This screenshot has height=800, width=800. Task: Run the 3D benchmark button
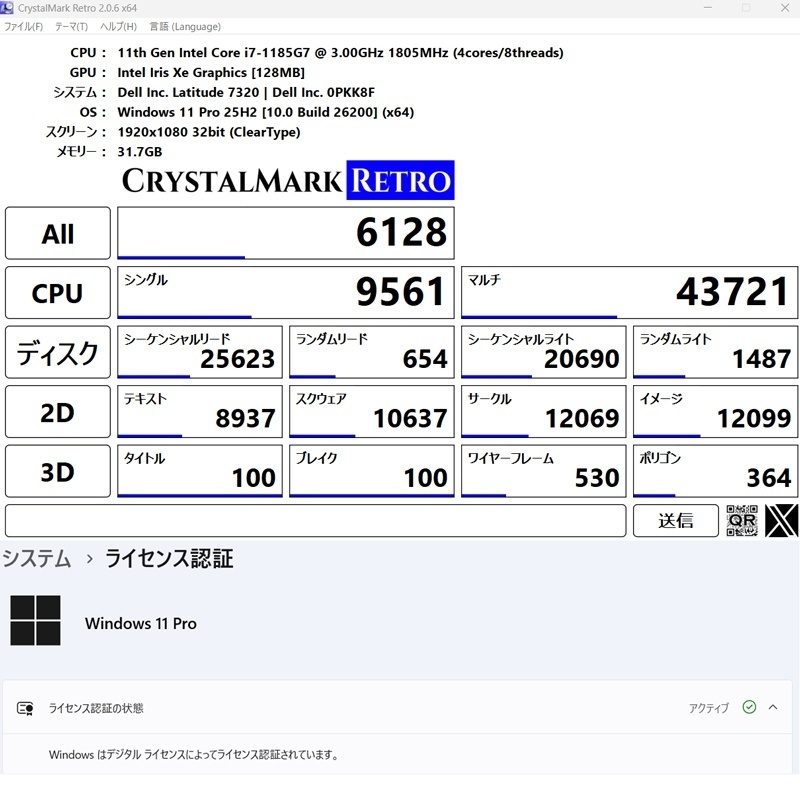pyautogui.click(x=58, y=471)
